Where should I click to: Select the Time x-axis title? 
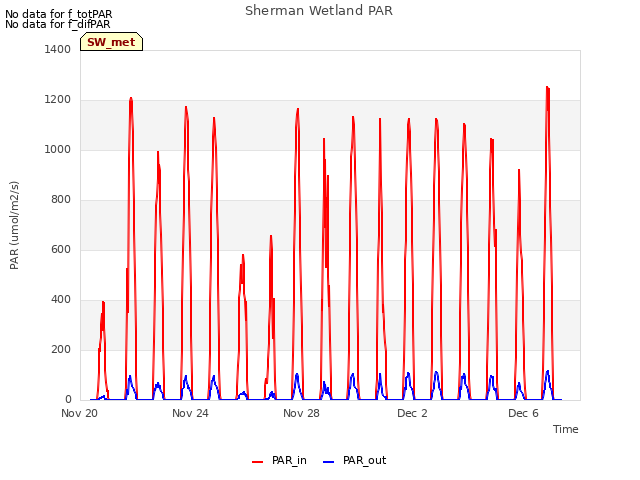566,429
